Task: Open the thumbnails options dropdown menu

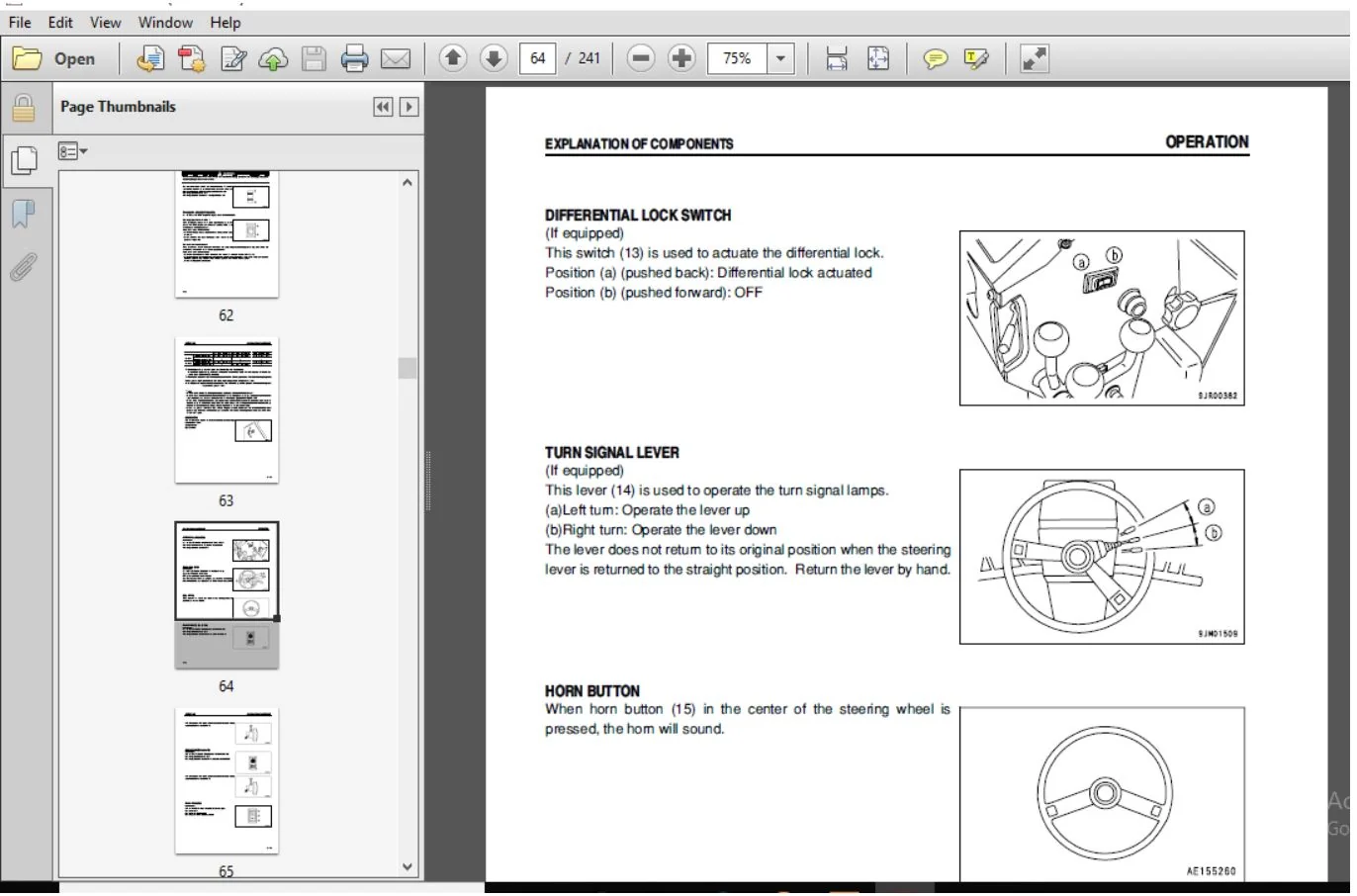Action: [x=72, y=151]
